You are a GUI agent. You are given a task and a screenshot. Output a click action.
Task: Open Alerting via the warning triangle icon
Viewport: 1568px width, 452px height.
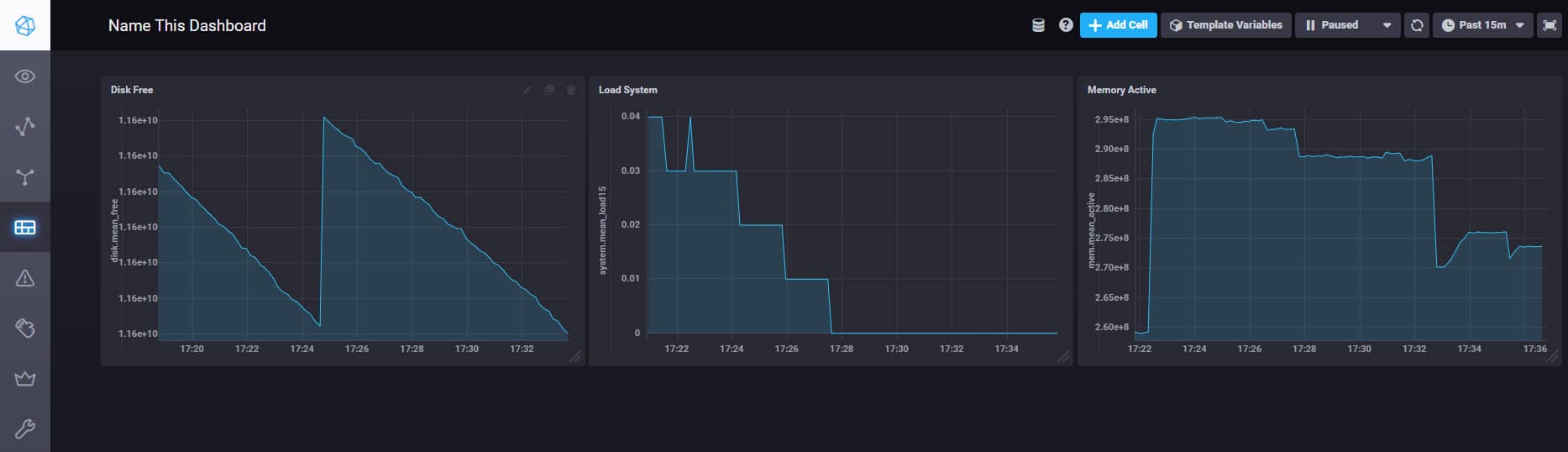click(25, 278)
